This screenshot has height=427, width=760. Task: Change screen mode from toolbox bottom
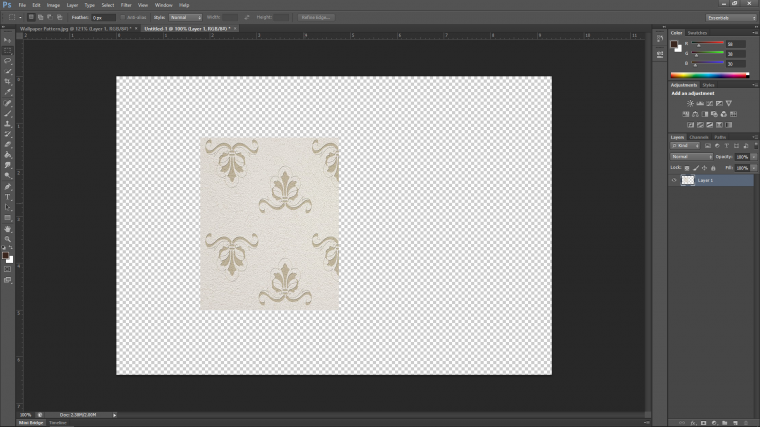7,280
